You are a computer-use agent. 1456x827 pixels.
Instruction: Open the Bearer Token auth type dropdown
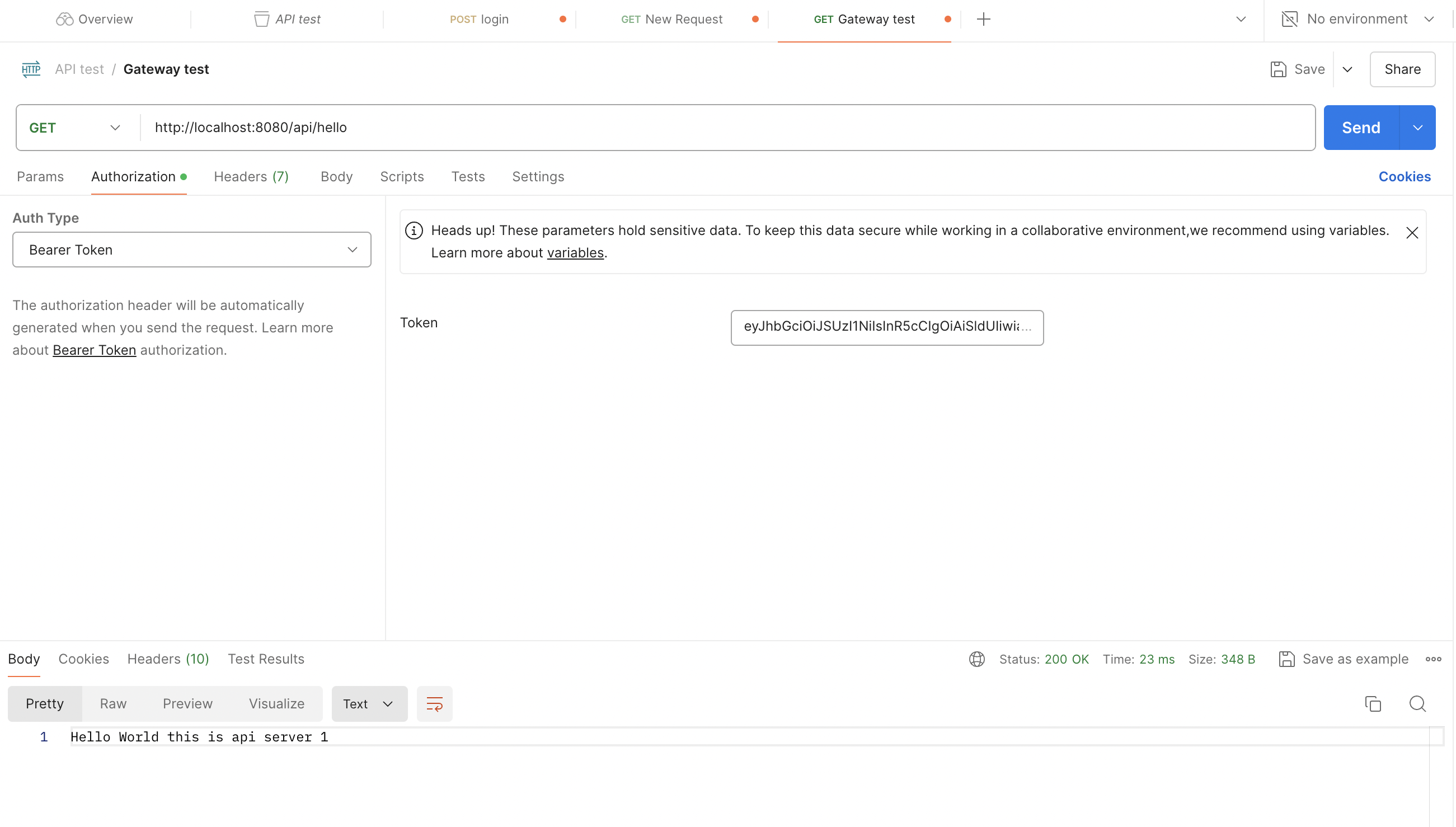(192, 250)
